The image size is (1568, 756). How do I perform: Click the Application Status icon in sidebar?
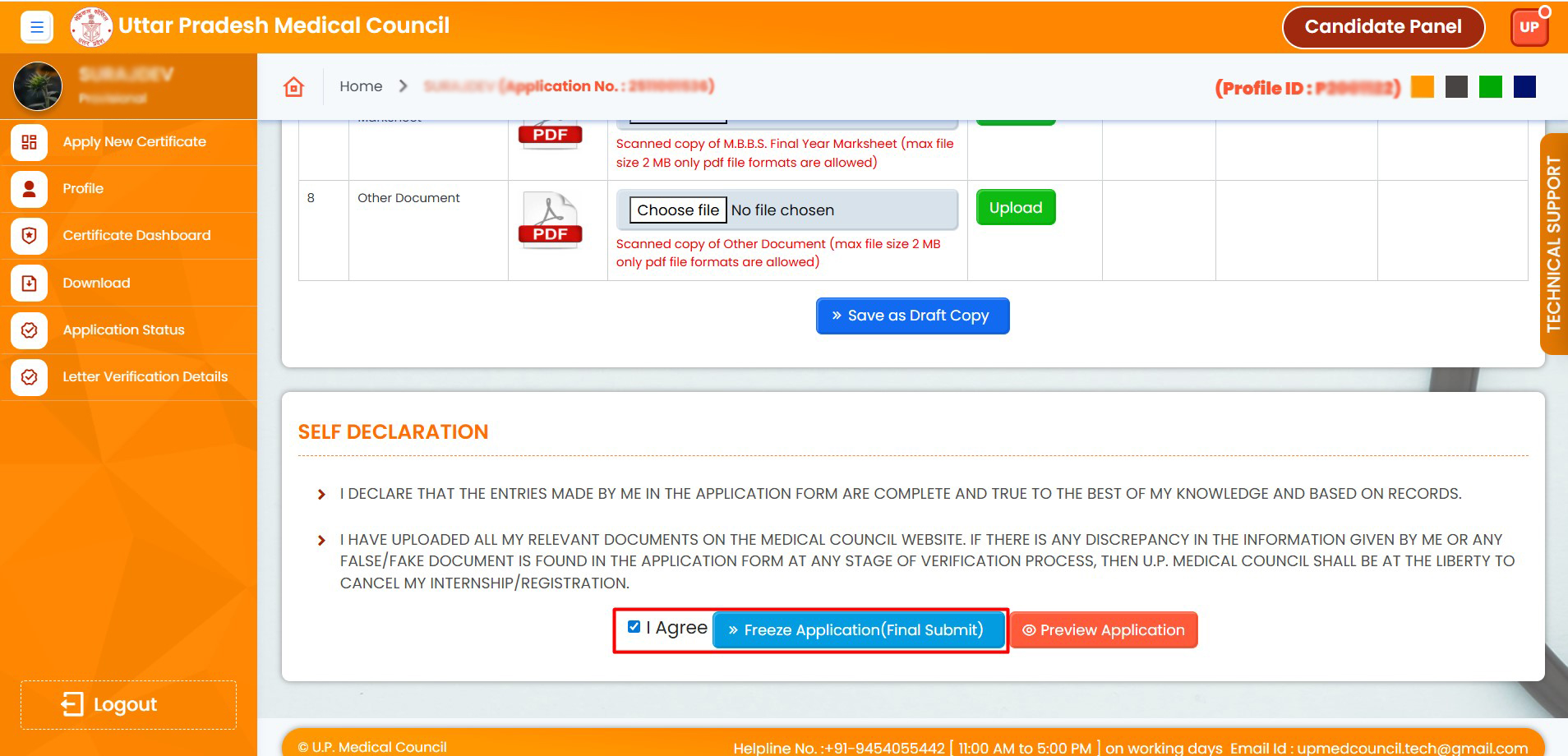click(30, 330)
